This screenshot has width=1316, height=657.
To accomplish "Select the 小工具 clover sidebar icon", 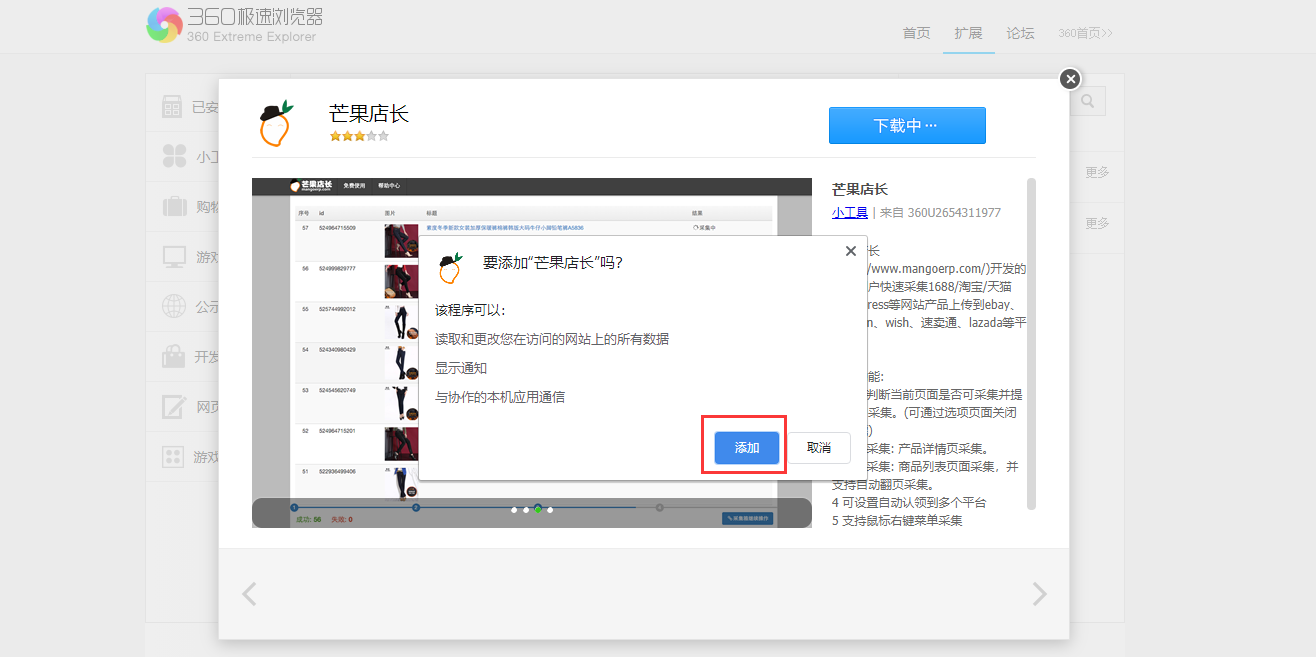I will coord(174,157).
